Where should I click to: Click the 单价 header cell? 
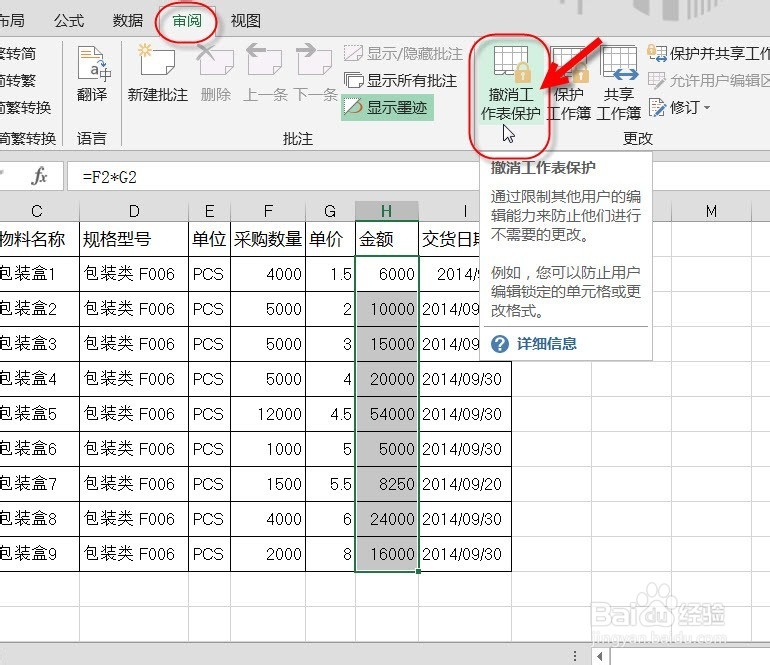click(330, 239)
